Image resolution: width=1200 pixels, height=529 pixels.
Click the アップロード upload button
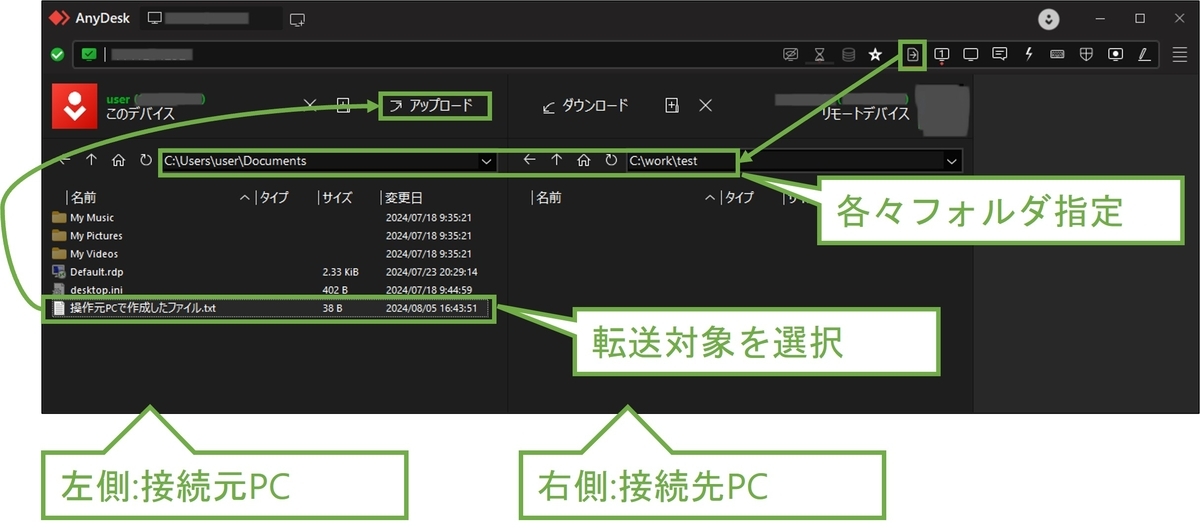click(435, 105)
